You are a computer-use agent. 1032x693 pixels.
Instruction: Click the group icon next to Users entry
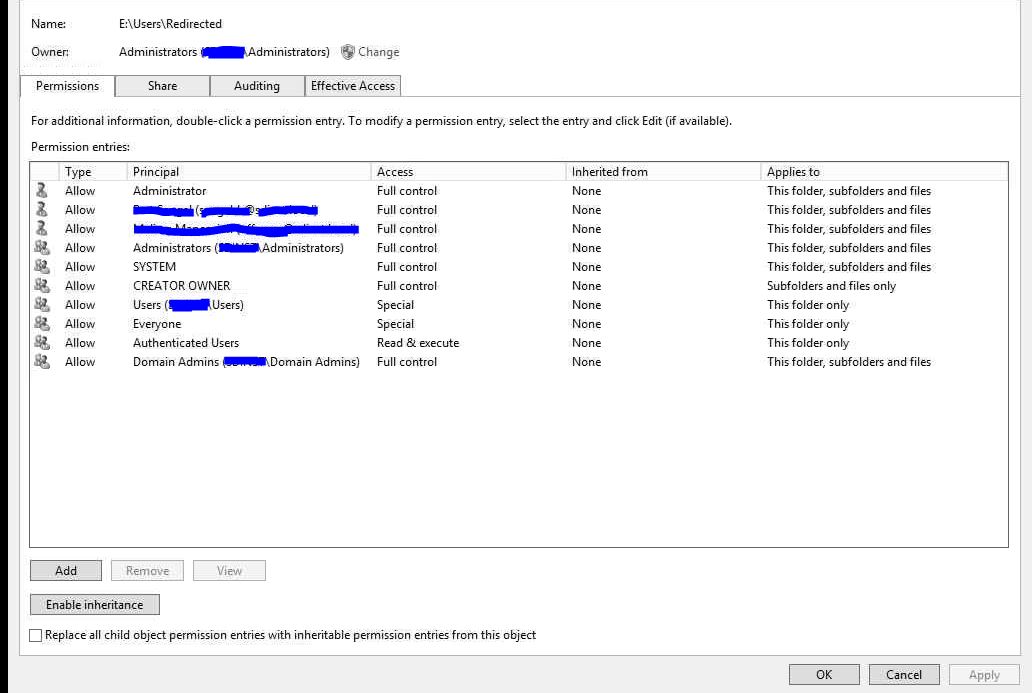click(44, 304)
